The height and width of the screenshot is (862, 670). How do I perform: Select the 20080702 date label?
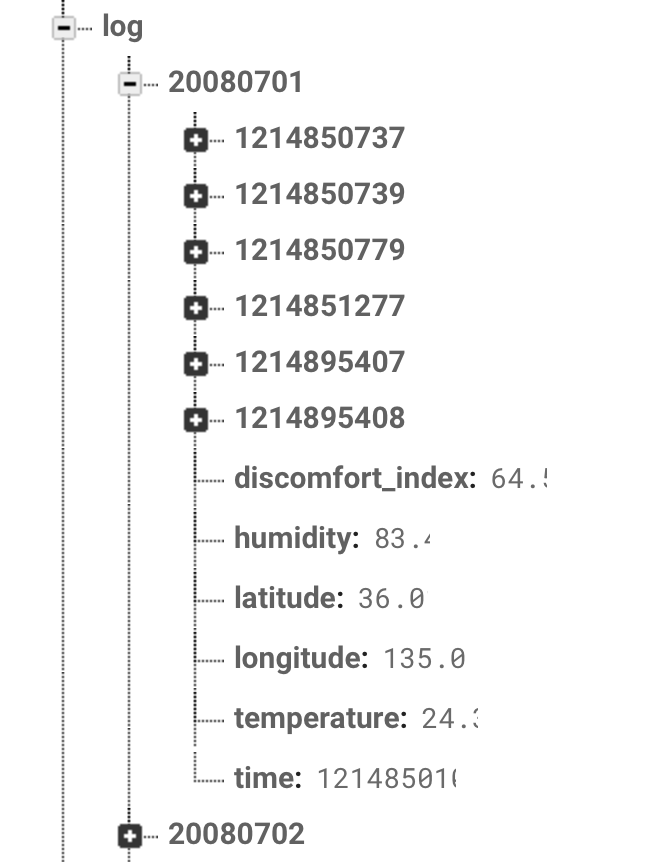[236, 832]
